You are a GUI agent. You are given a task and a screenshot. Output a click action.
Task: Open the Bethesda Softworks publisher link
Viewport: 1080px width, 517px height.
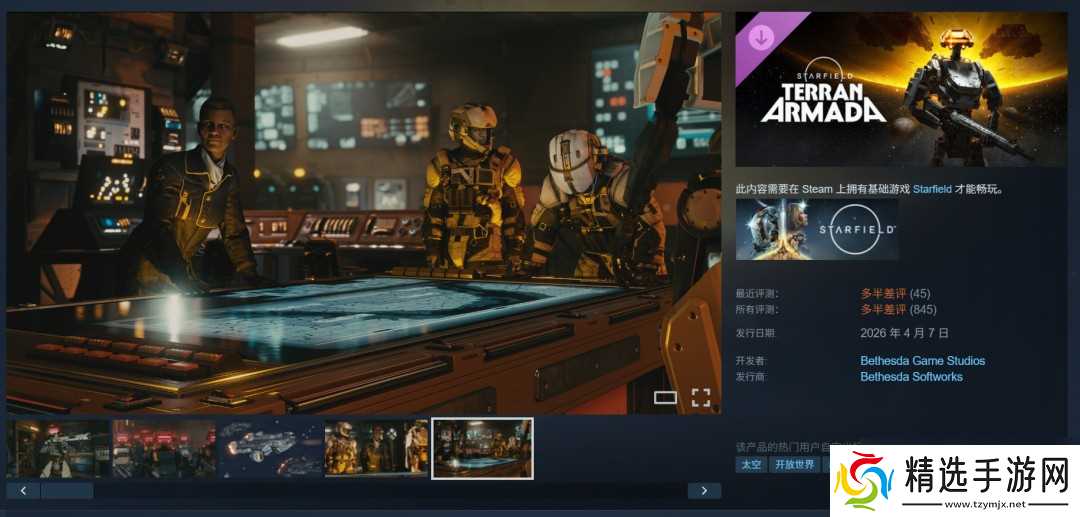click(x=911, y=377)
